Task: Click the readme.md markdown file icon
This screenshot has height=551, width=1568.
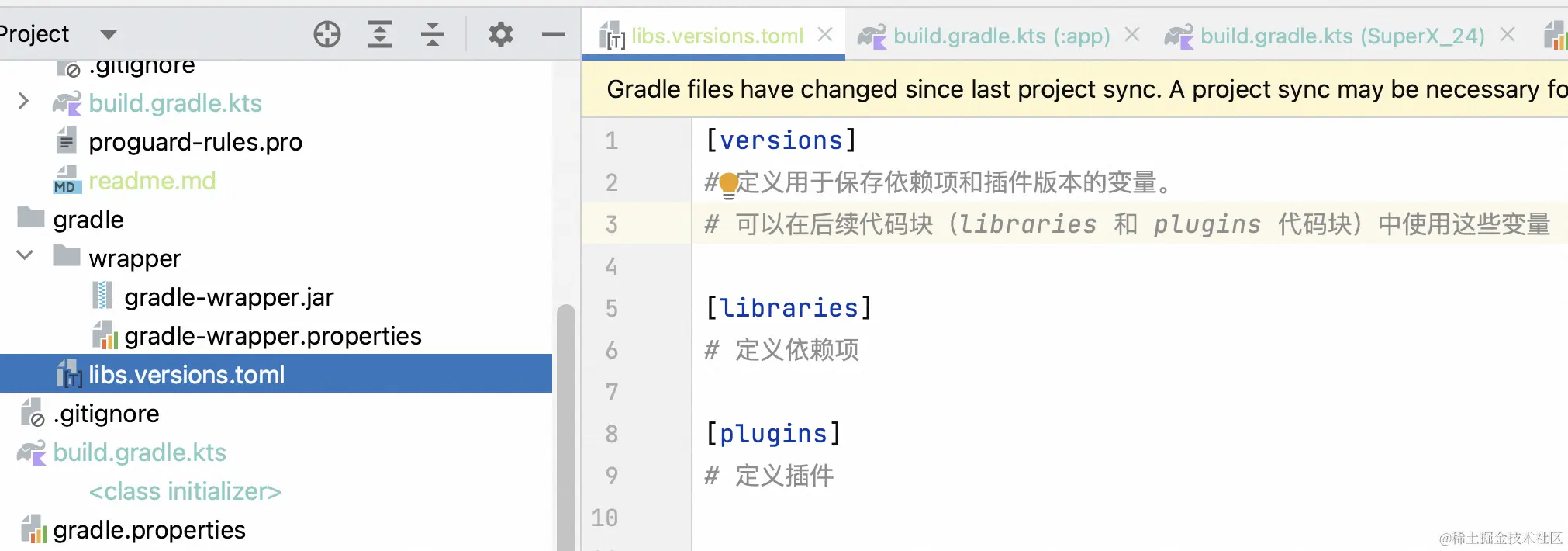Action: tap(67, 180)
